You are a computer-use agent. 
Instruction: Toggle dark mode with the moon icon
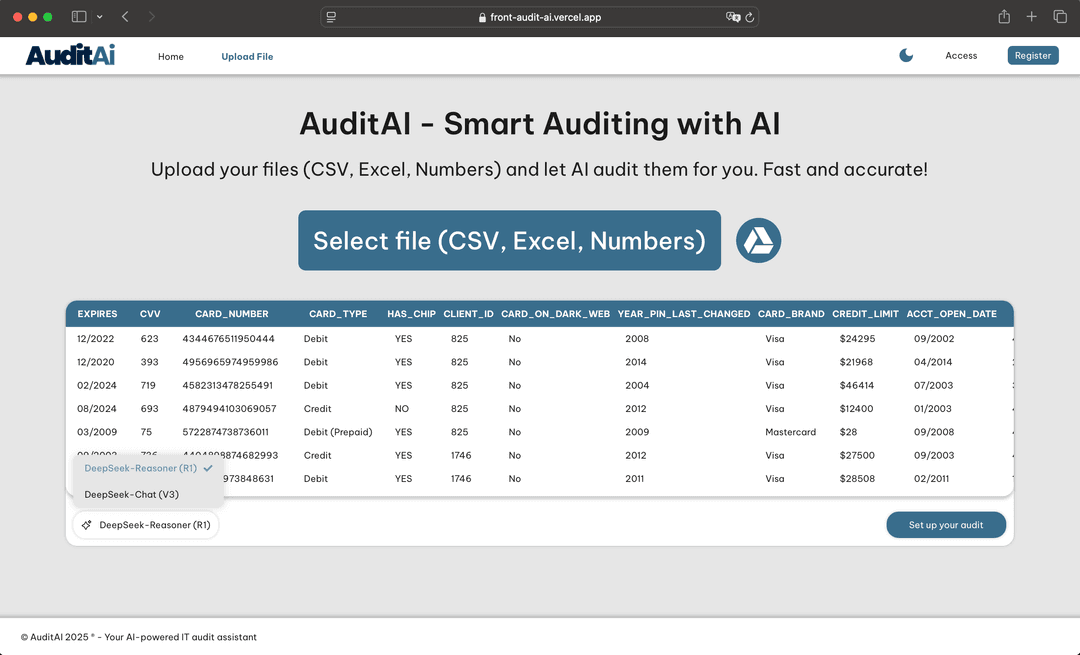[x=906, y=56]
